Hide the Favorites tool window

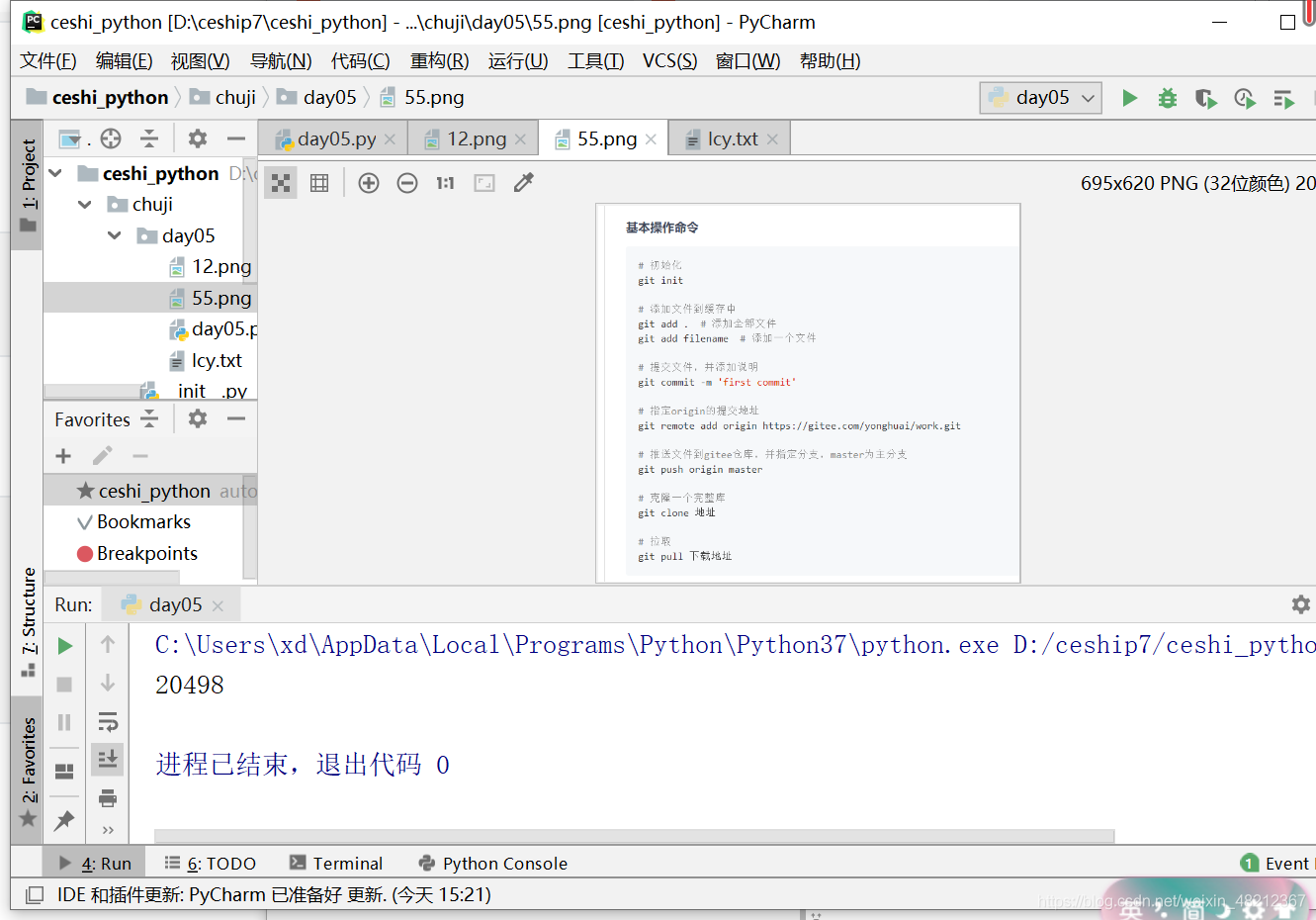pyautogui.click(x=236, y=419)
